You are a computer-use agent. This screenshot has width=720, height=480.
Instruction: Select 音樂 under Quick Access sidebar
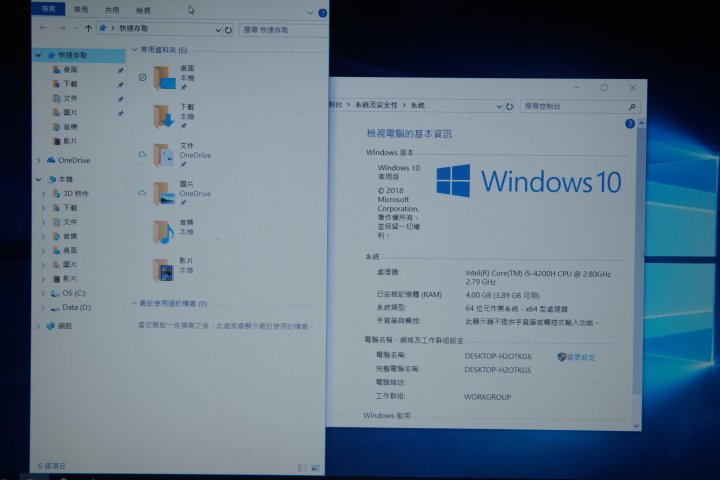[x=70, y=126]
